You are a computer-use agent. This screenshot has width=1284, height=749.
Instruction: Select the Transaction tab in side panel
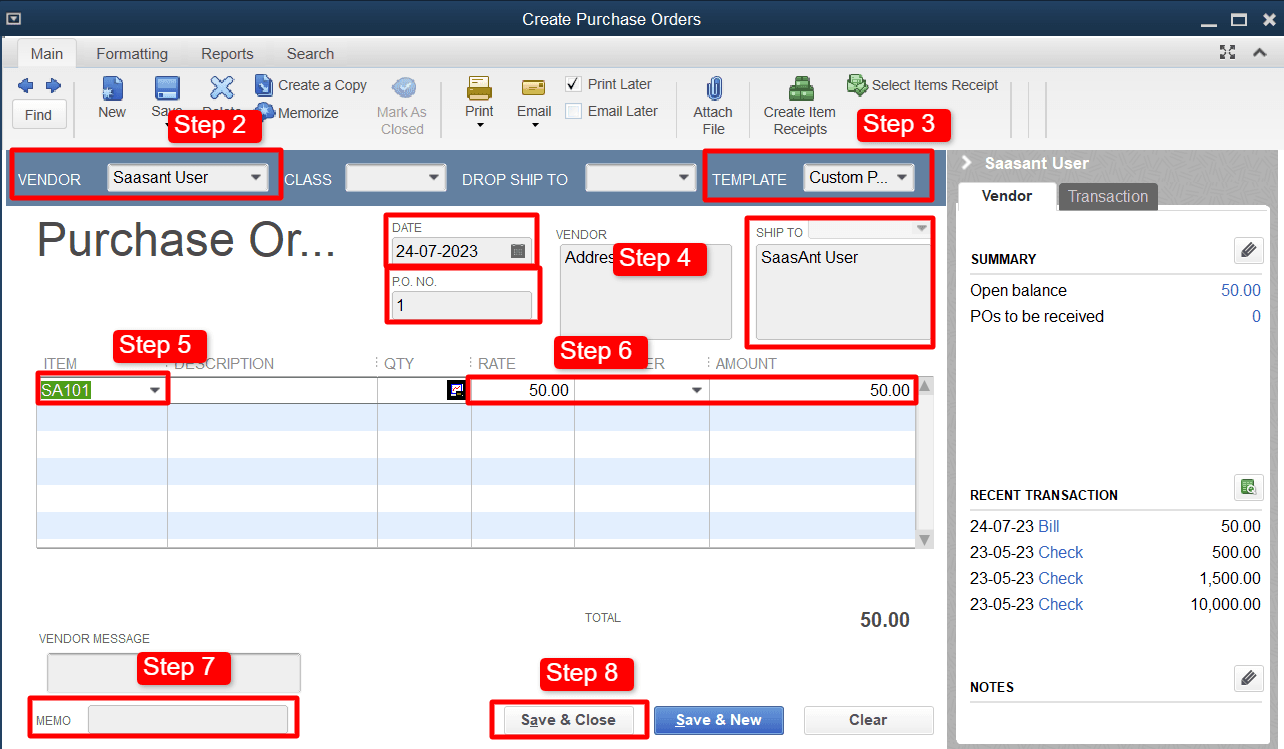point(1108,196)
